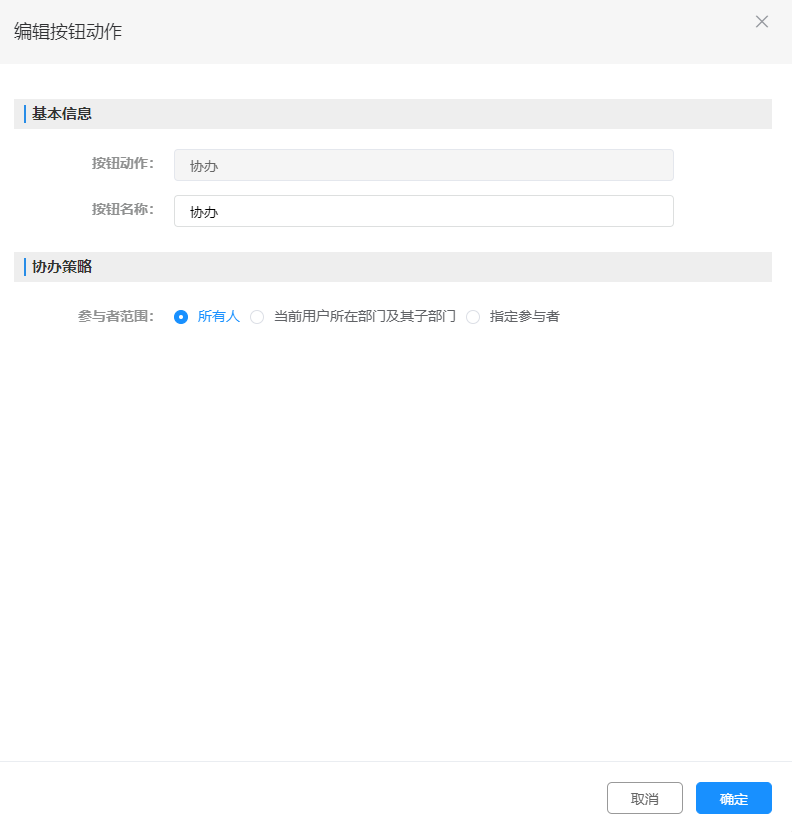Confirm with the blue 确定 button

pyautogui.click(x=733, y=798)
